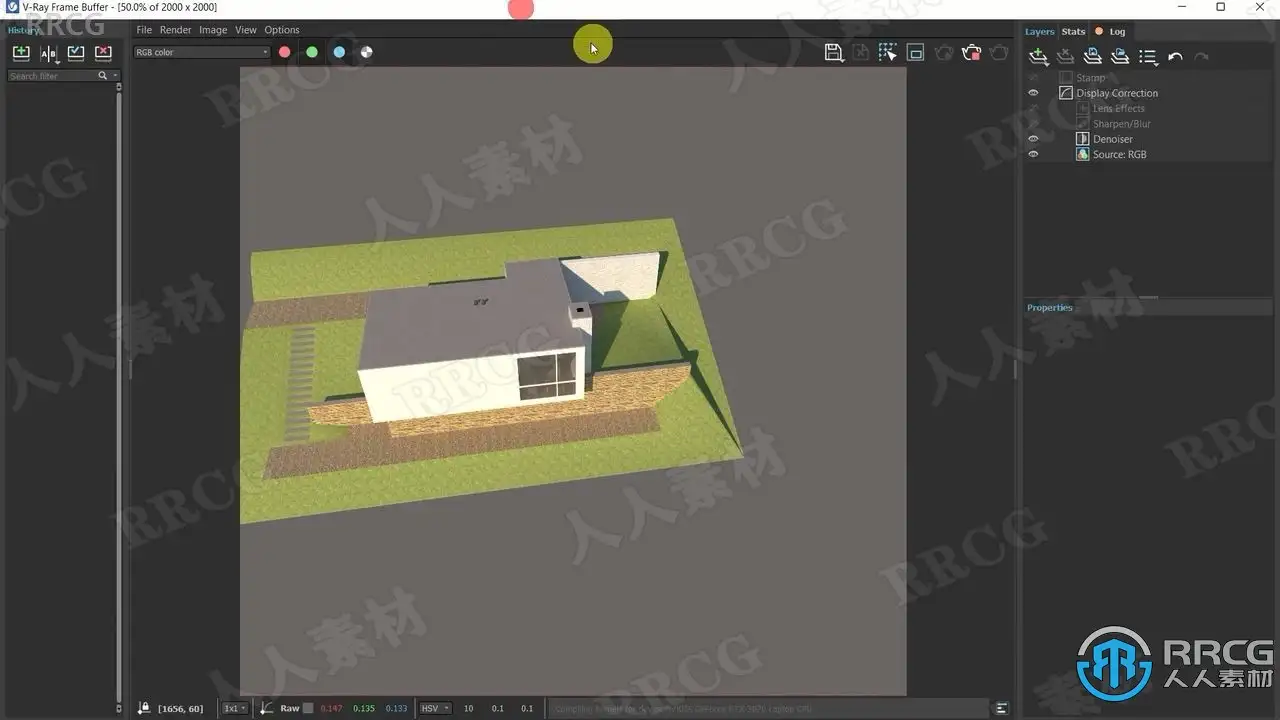1280x720 pixels.
Task: Save the rendered image to file
Action: coord(834,52)
